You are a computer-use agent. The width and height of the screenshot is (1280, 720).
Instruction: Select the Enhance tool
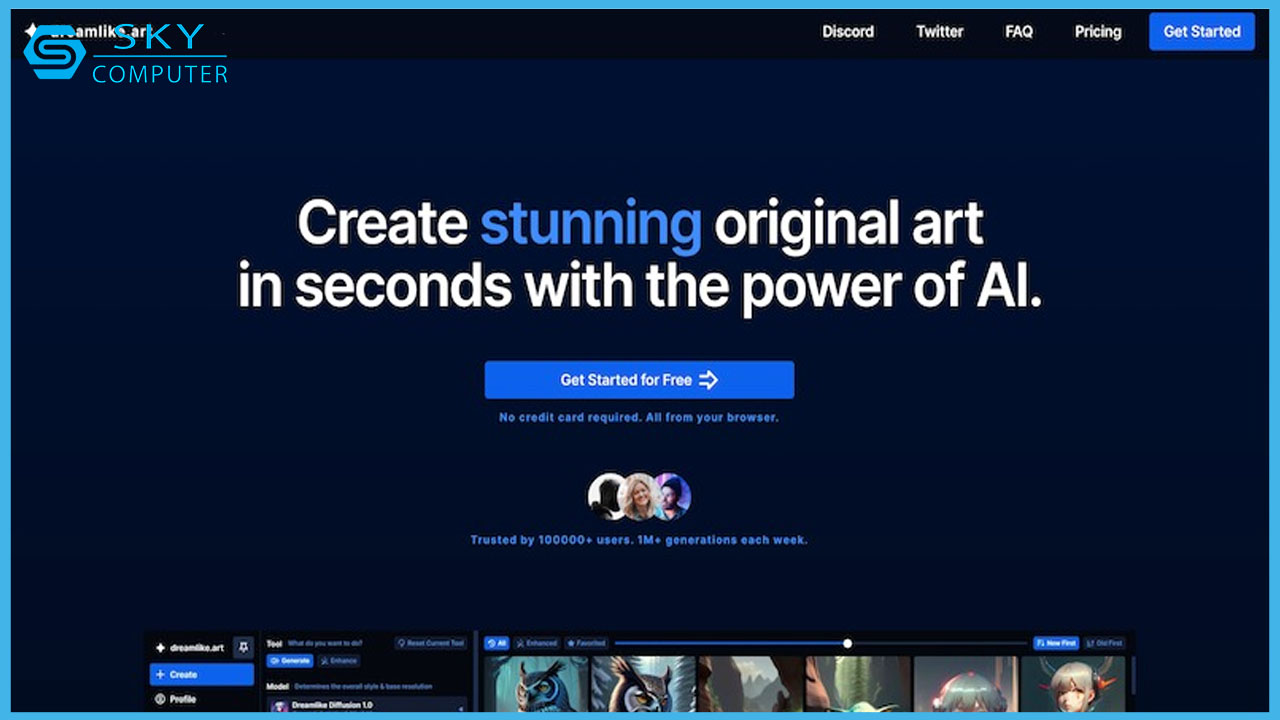(339, 661)
